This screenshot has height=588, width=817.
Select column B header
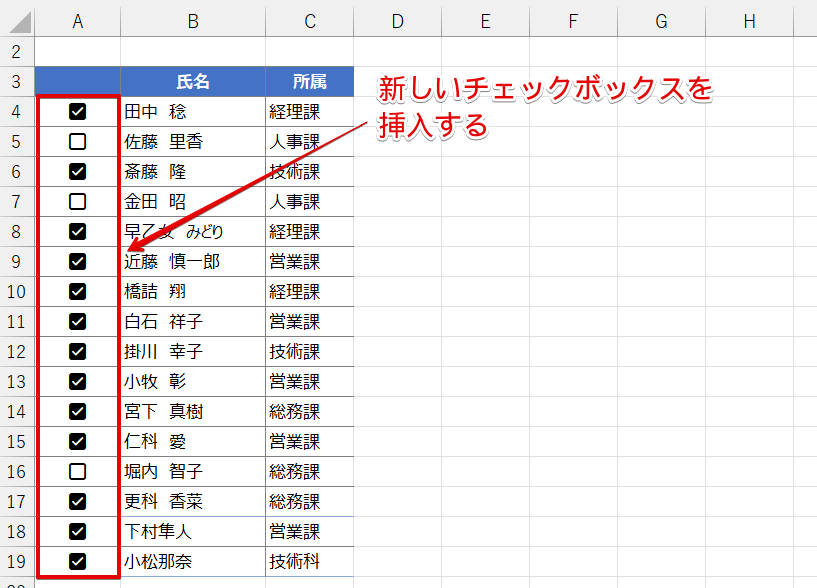(193, 22)
